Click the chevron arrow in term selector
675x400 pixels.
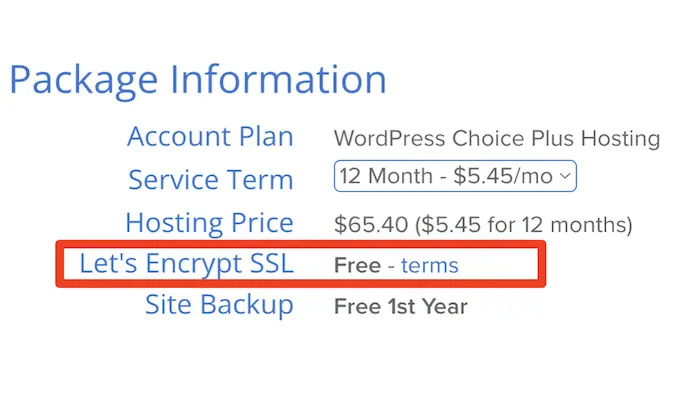[x=566, y=177]
